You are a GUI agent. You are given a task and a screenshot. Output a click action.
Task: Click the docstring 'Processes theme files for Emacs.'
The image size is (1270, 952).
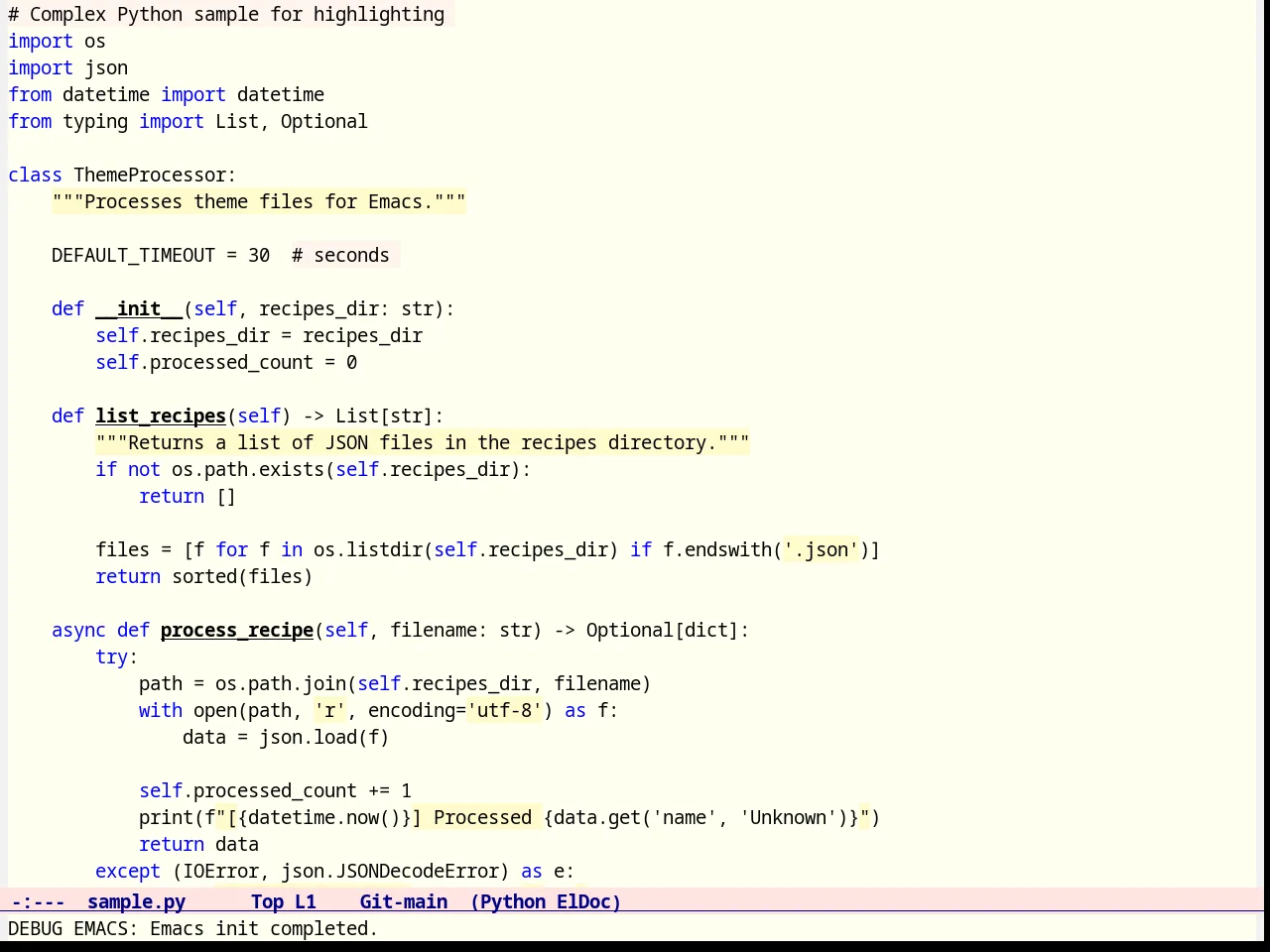pos(259,201)
